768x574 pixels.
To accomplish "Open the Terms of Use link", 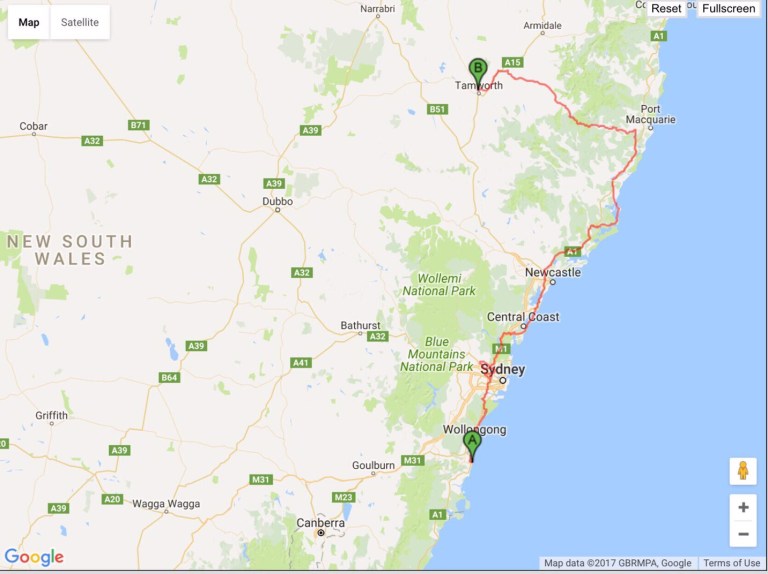I will pyautogui.click(x=732, y=563).
